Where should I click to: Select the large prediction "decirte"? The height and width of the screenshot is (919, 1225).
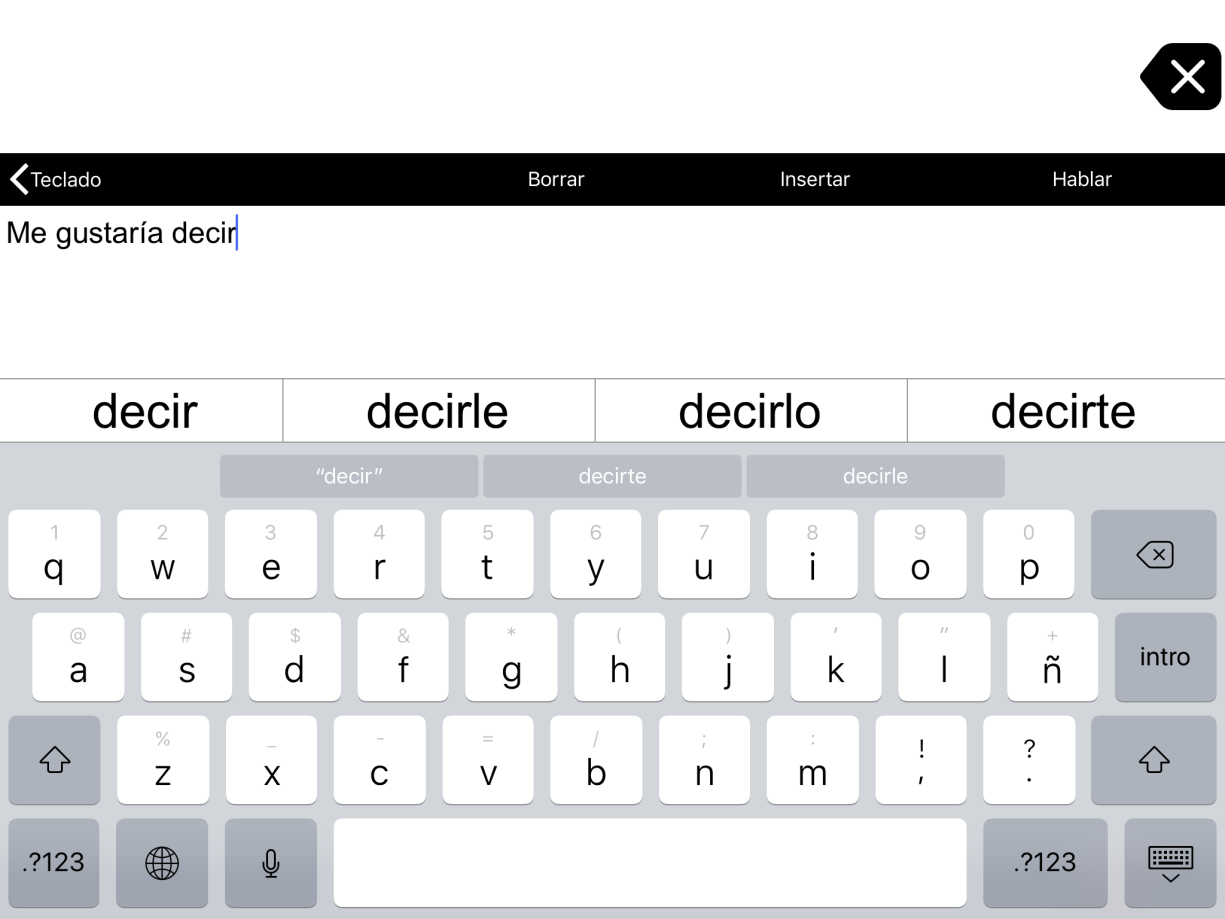[1065, 411]
